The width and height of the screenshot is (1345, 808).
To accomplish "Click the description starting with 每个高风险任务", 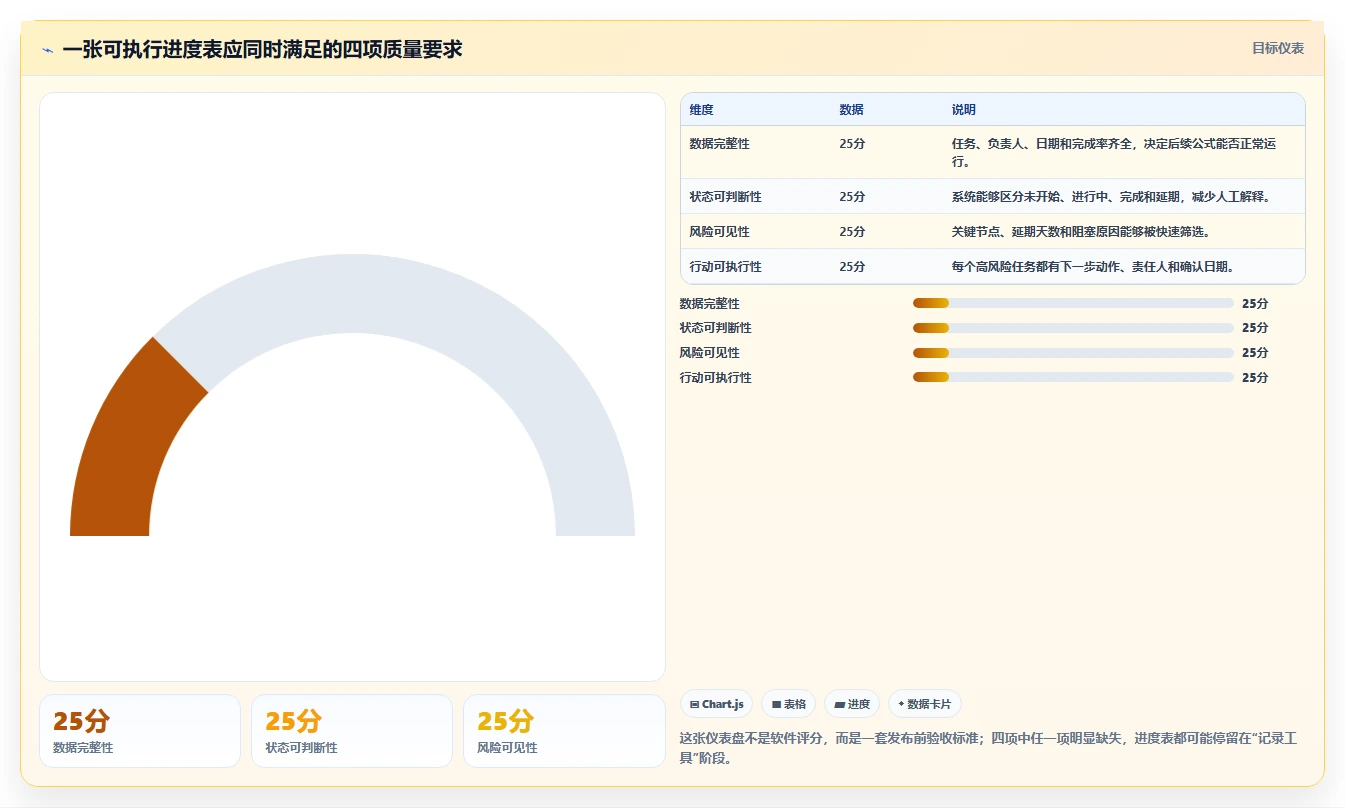I will [1093, 267].
